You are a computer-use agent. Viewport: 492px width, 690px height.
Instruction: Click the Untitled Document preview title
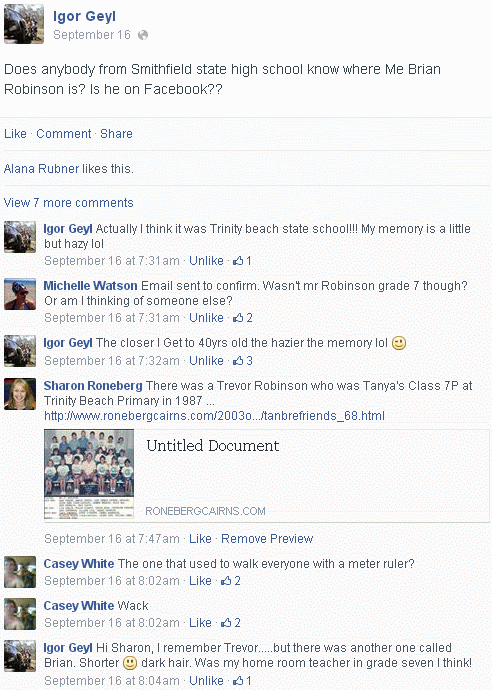coord(213,445)
